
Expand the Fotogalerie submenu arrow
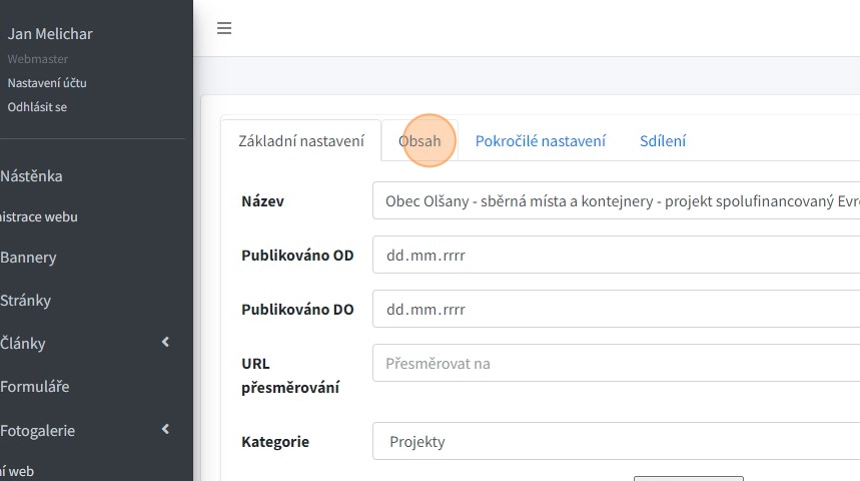point(165,430)
